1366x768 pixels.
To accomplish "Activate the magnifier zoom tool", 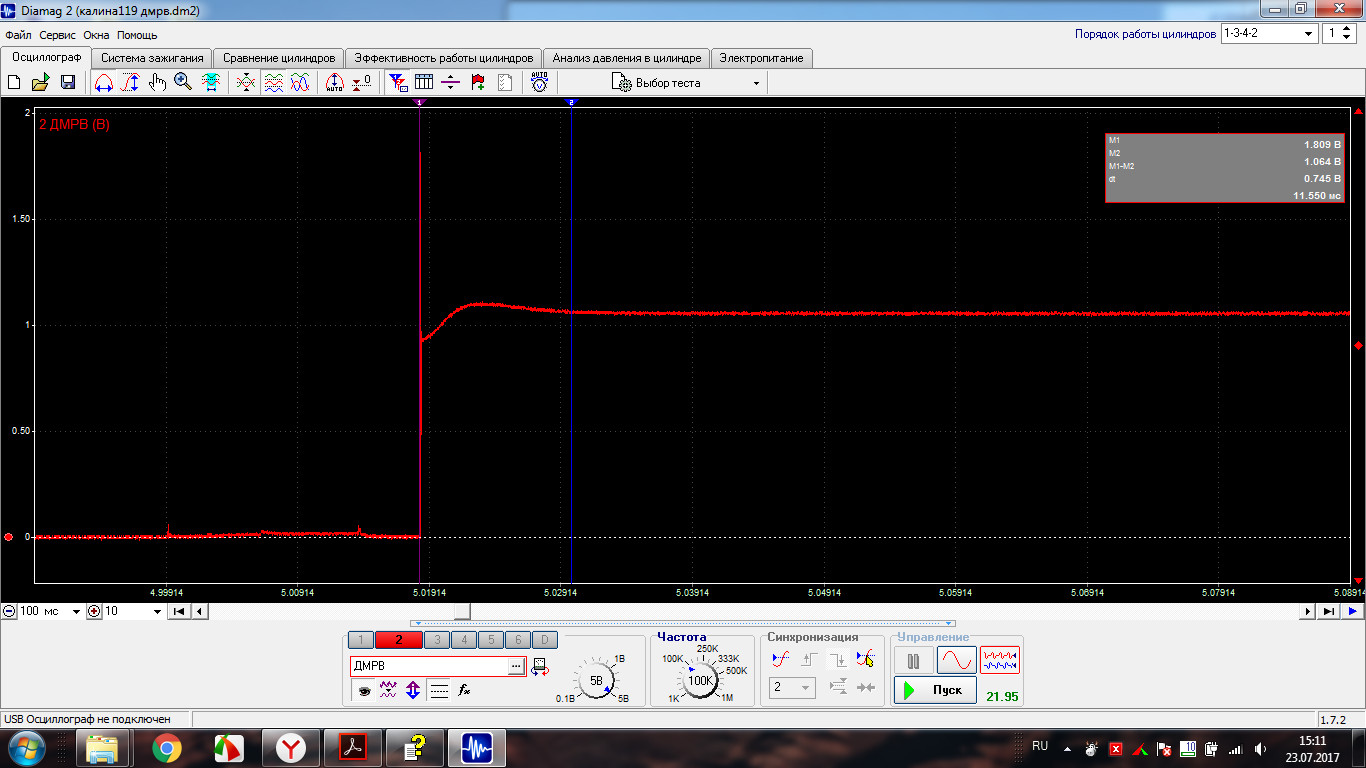I will 183,83.
